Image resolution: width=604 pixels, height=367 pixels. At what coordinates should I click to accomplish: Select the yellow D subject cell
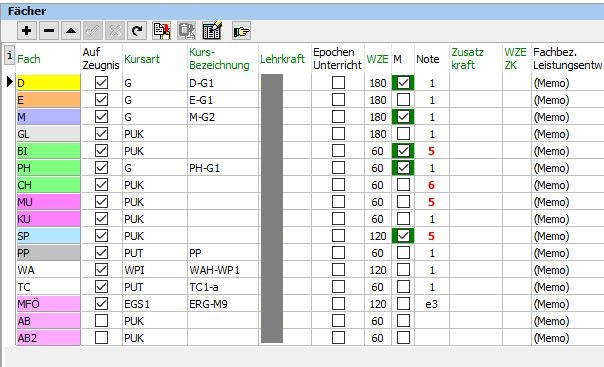click(49, 83)
